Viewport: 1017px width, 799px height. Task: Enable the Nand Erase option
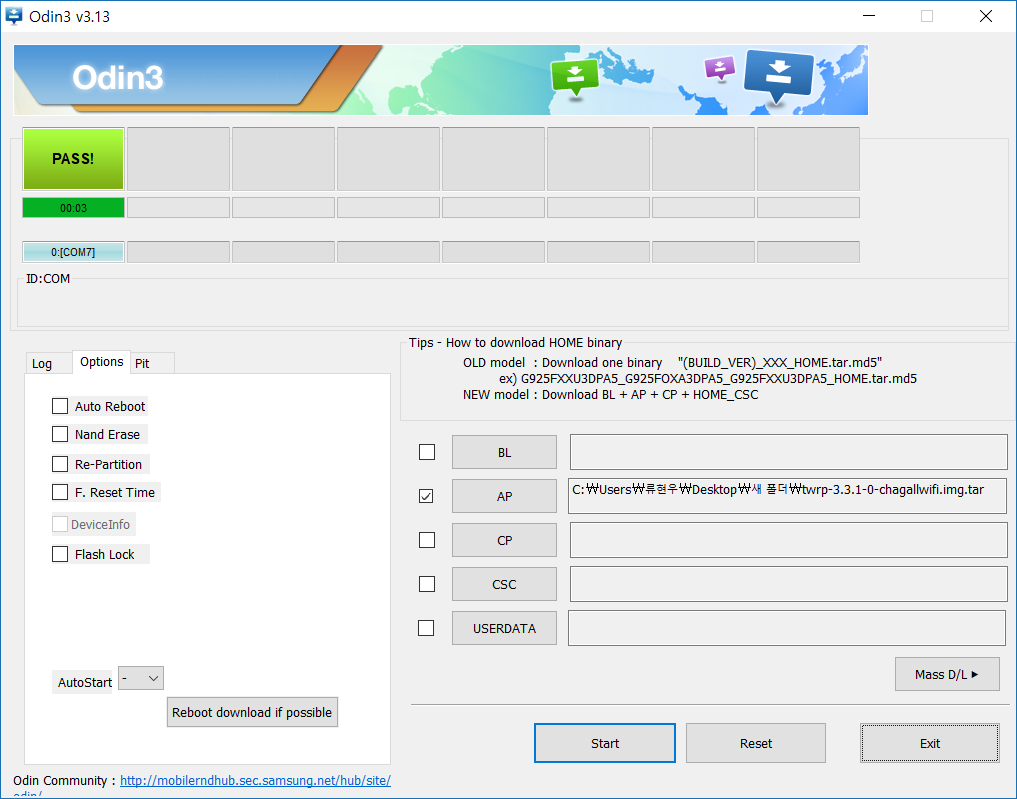tap(60, 434)
